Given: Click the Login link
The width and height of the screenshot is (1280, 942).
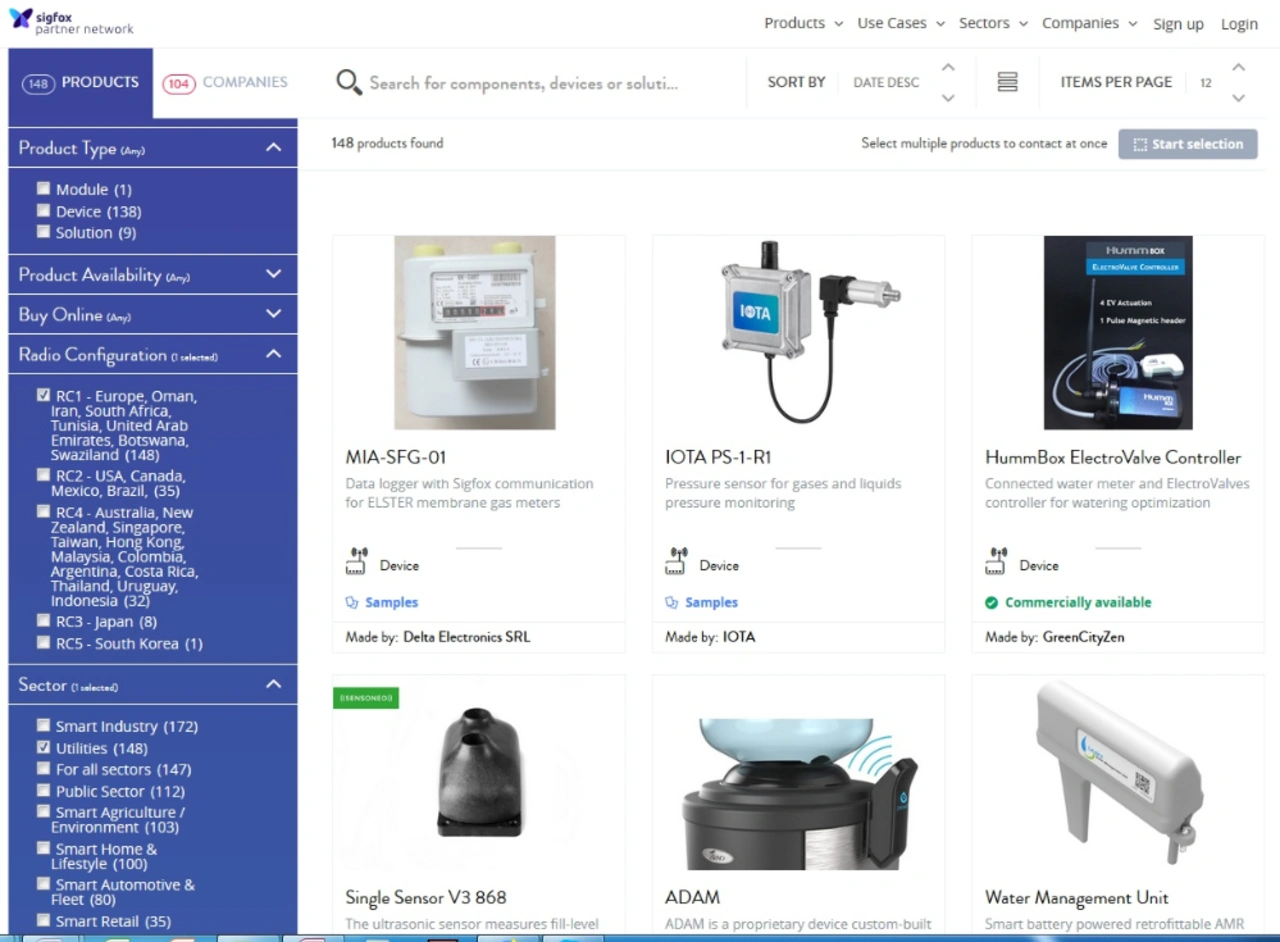Looking at the screenshot, I should (x=1239, y=24).
